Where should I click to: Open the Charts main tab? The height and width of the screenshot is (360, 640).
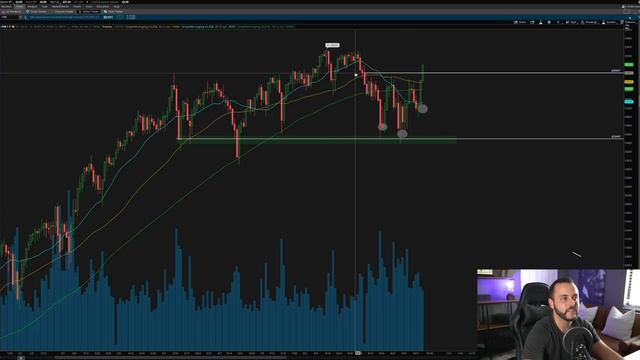point(77,7)
